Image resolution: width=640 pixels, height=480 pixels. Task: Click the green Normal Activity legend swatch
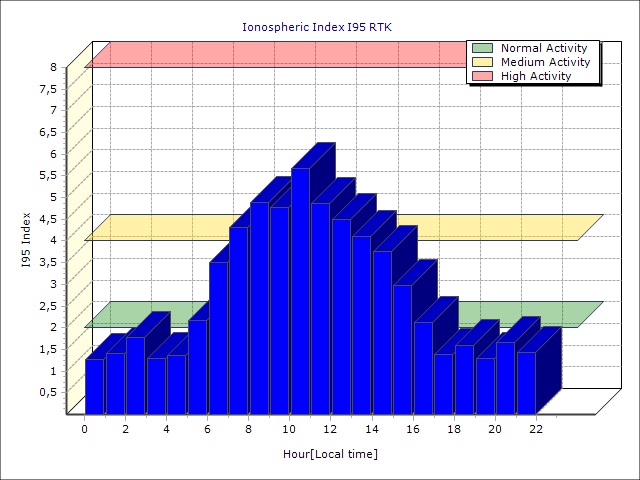coord(482,48)
